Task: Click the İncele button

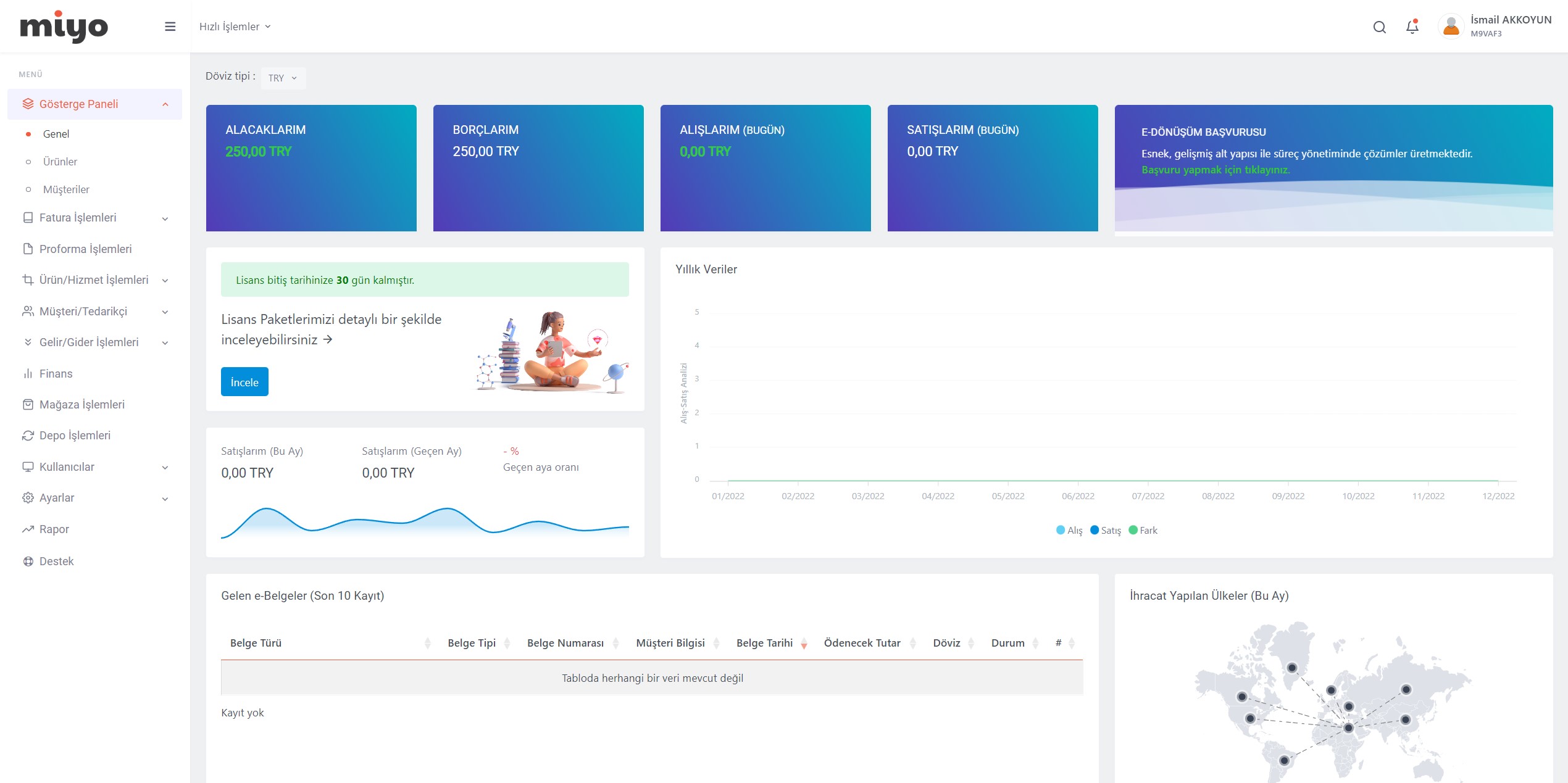Action: click(244, 382)
